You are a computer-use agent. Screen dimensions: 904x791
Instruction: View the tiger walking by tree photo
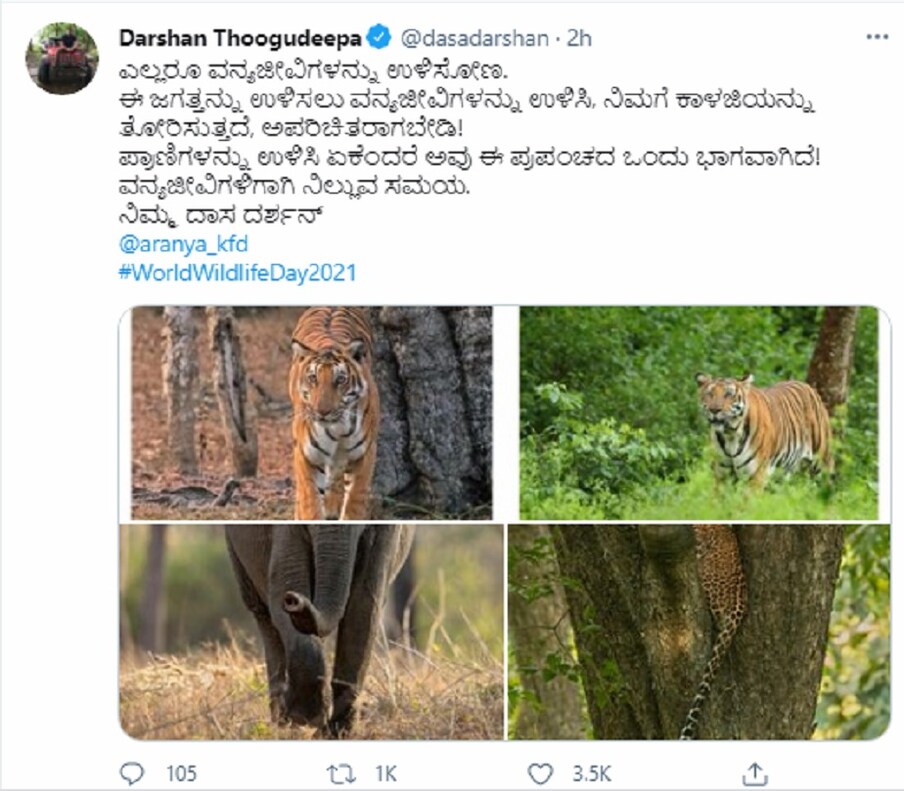[312, 413]
